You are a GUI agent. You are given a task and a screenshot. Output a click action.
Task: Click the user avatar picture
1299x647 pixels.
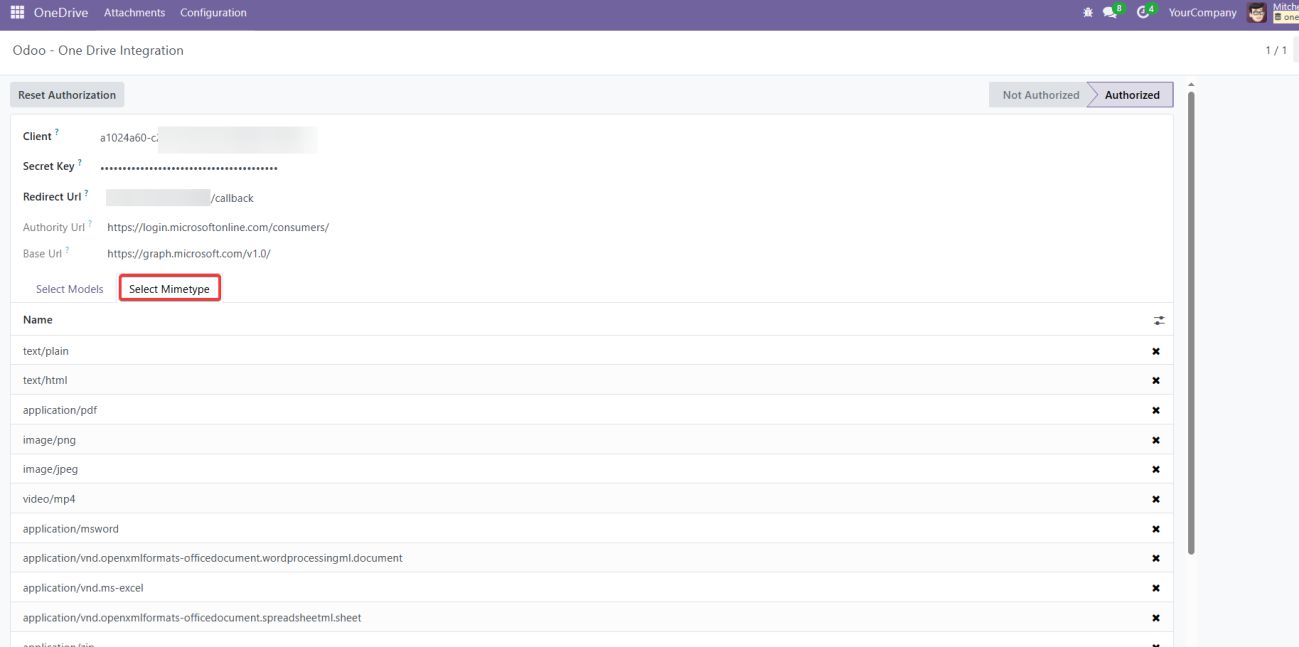point(1257,13)
